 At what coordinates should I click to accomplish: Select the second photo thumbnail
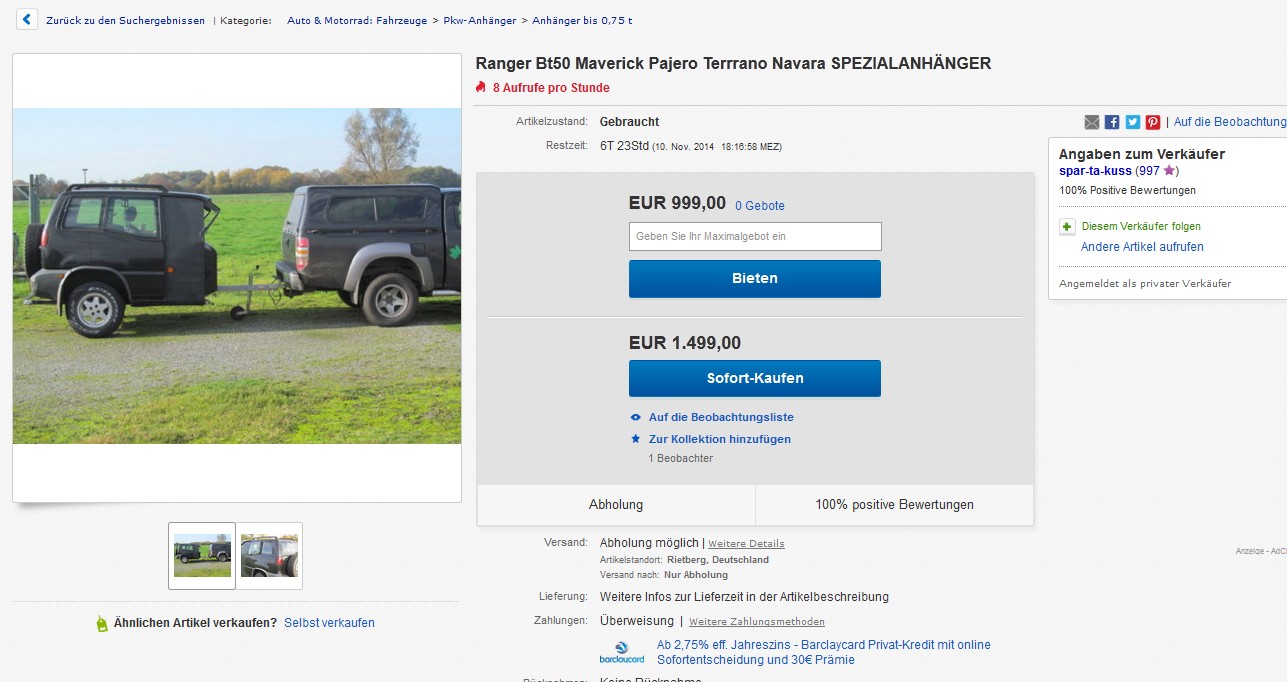[x=269, y=555]
